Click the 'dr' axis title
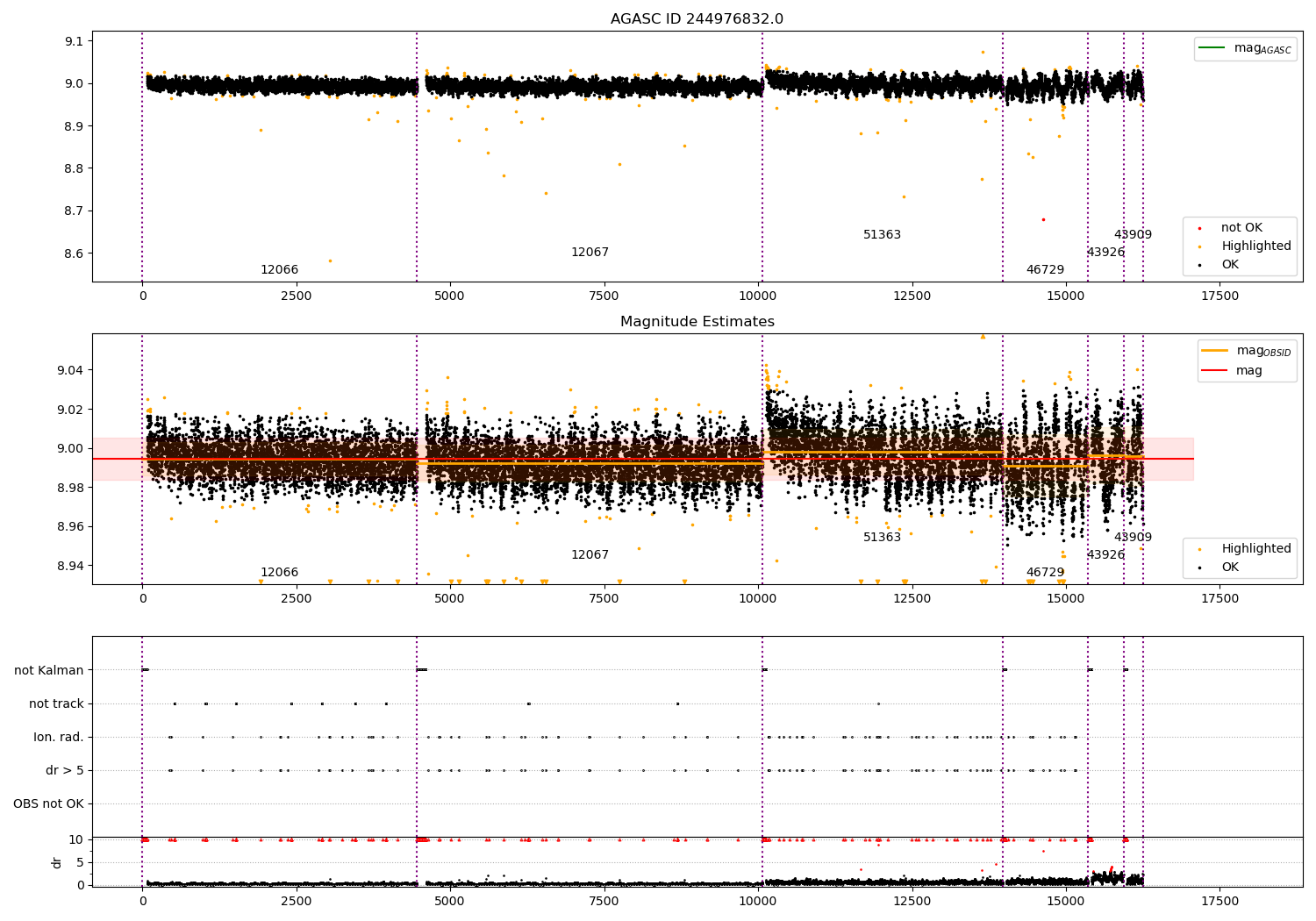The width and height of the screenshot is (1316, 921). pos(57,862)
